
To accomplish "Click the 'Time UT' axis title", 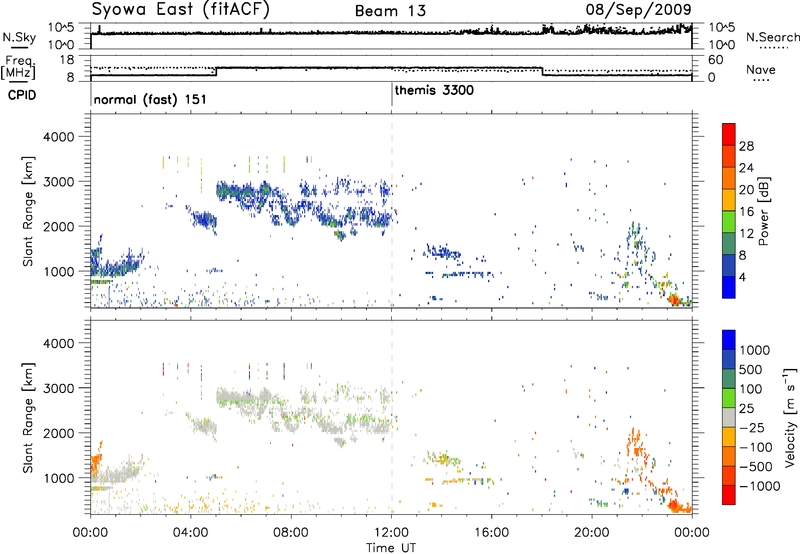I will [391, 548].
